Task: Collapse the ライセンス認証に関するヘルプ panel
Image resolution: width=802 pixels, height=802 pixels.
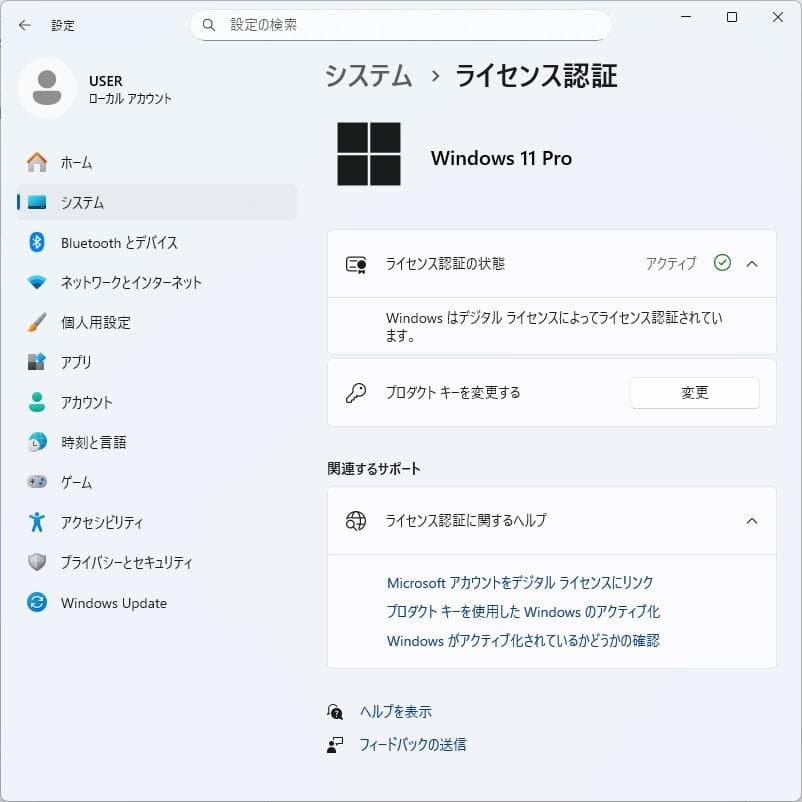Action: tap(753, 520)
